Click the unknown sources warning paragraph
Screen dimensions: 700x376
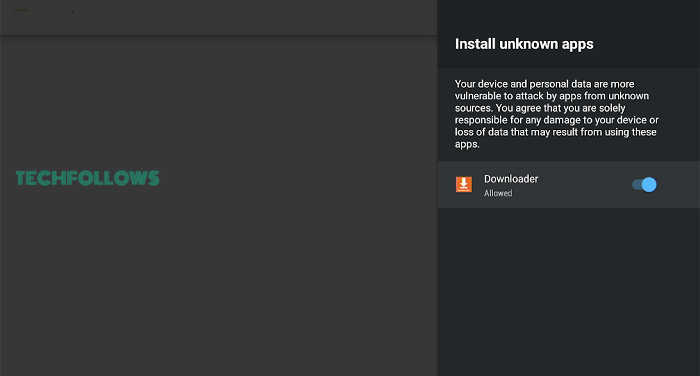click(x=557, y=114)
